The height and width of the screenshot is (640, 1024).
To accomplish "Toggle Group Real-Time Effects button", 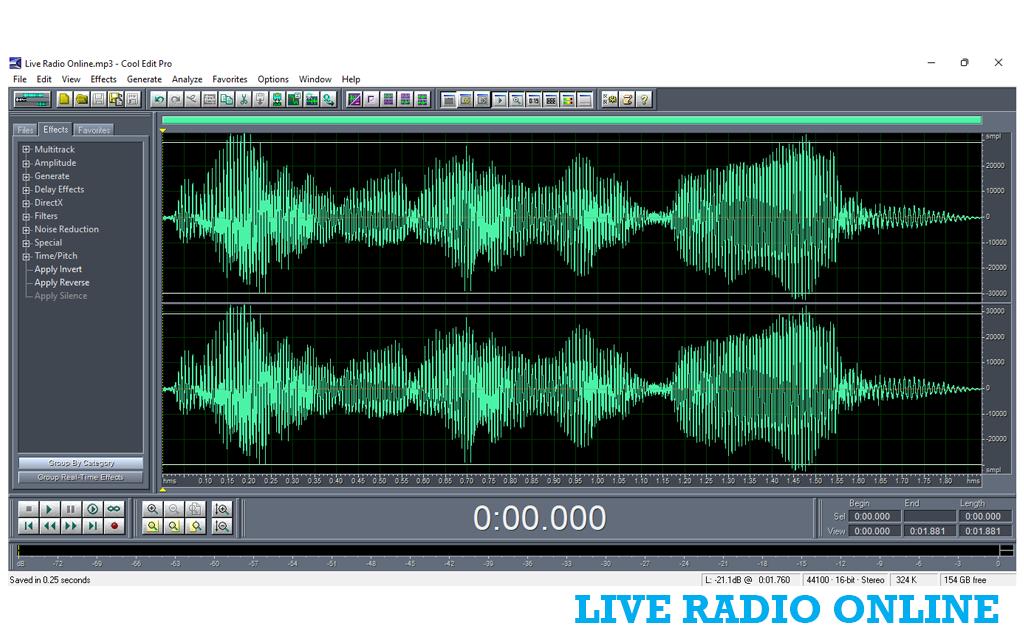I will coord(81,477).
